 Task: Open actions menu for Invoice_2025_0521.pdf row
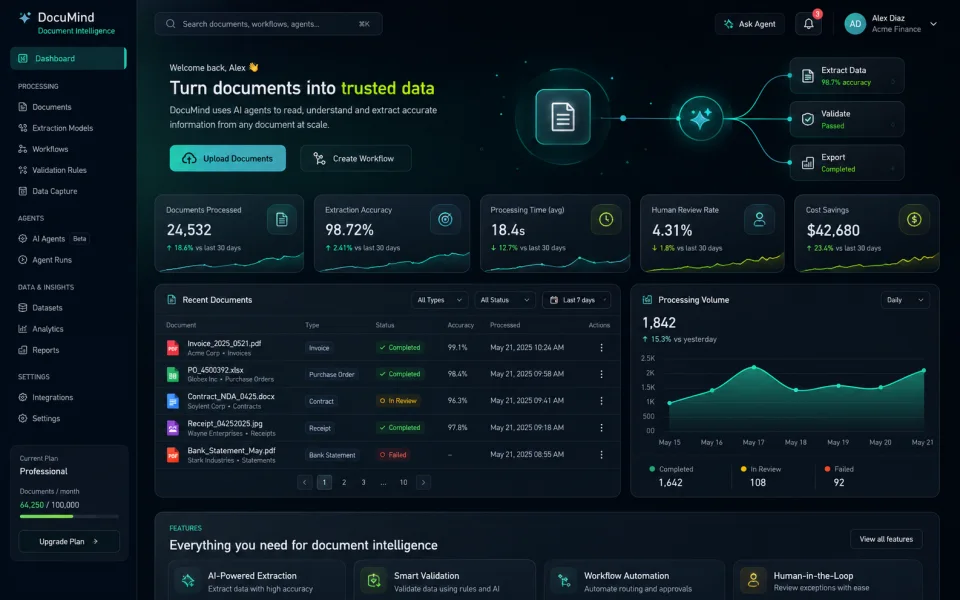(x=601, y=348)
